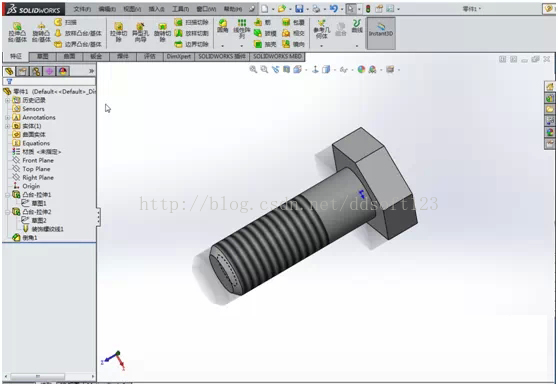Choose the Swept Boss (扫描) tool
Image resolution: width=558 pixels, height=386 pixels.
tap(66, 22)
